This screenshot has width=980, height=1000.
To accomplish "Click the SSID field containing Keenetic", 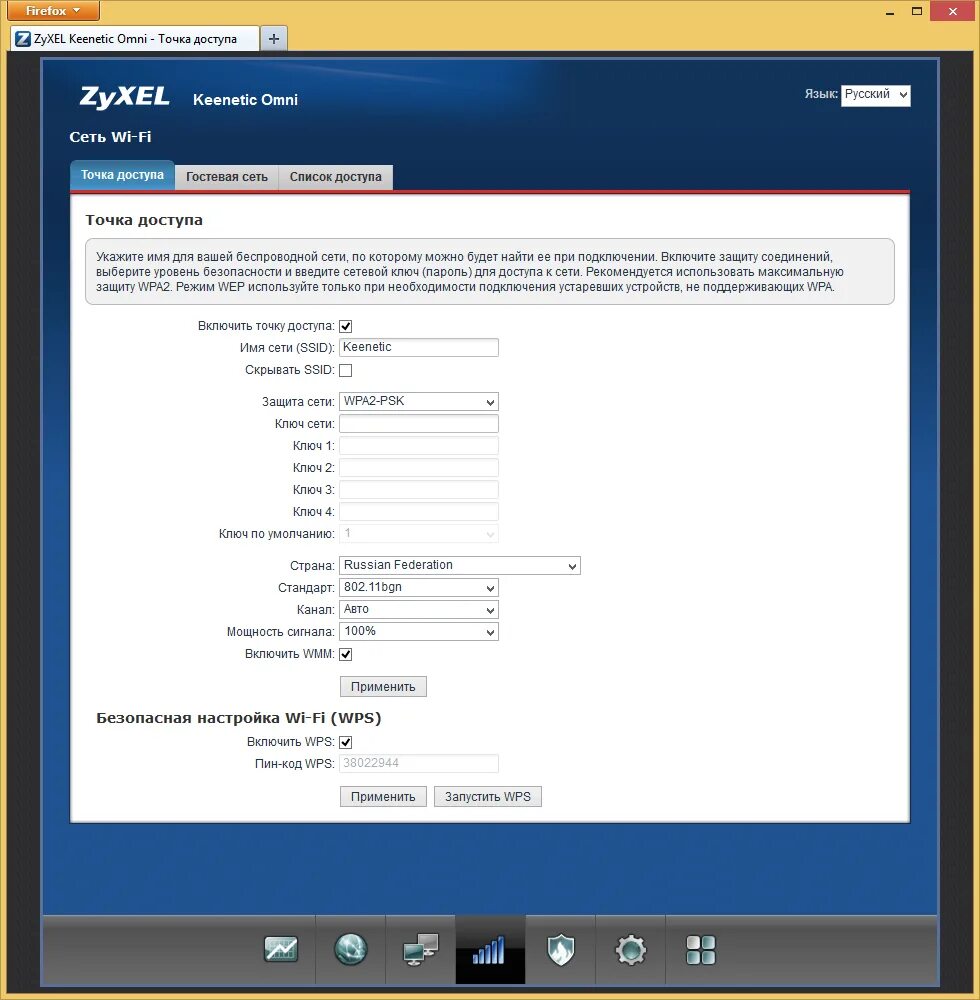I will click(x=418, y=348).
